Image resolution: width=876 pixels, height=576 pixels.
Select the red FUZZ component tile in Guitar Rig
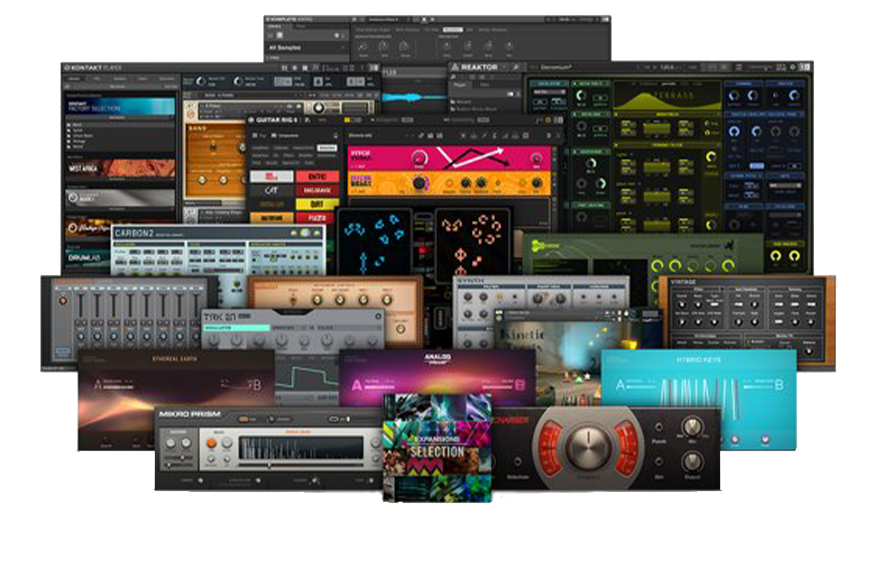317,218
